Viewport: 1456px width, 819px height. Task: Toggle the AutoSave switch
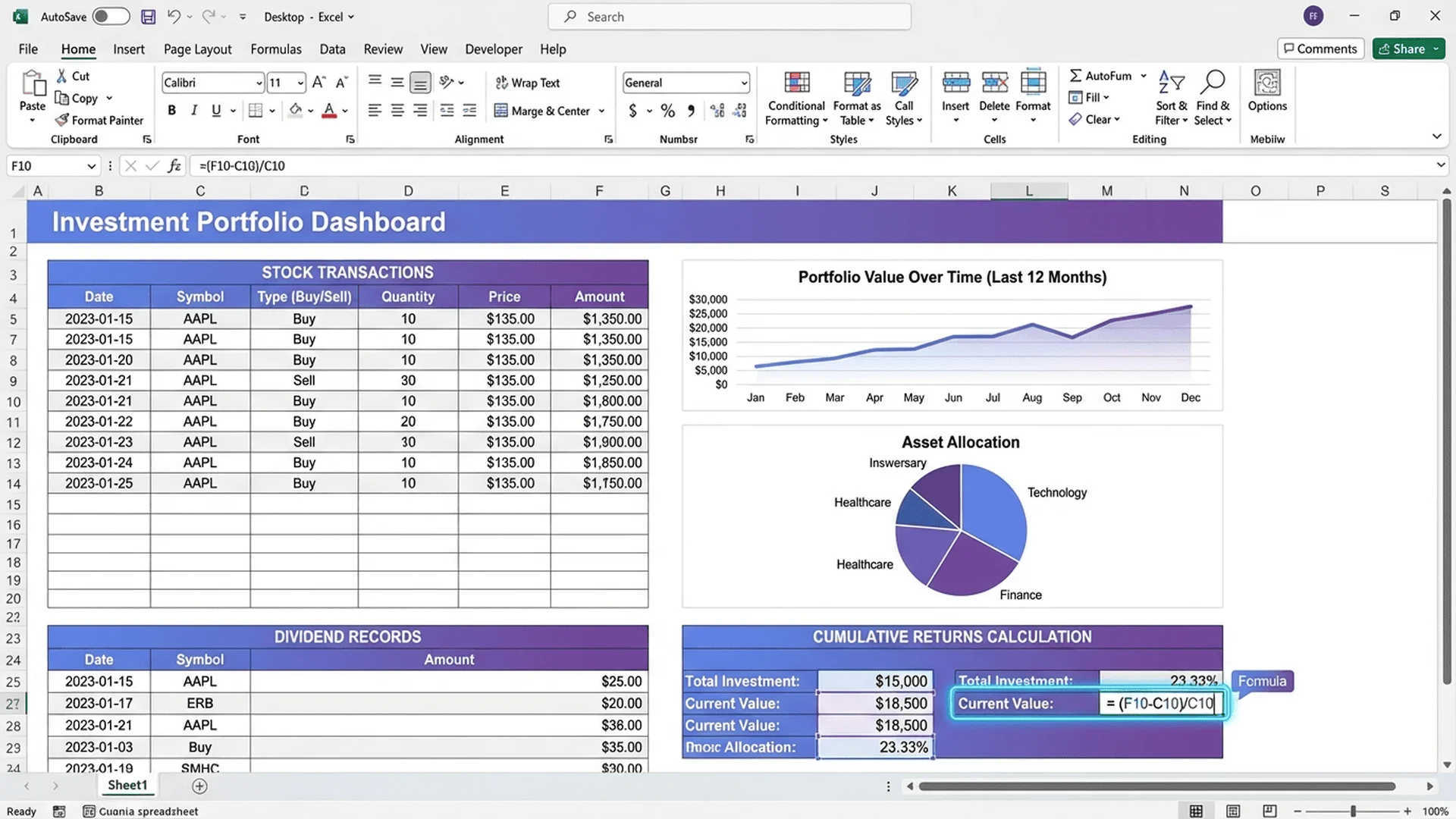pos(111,17)
